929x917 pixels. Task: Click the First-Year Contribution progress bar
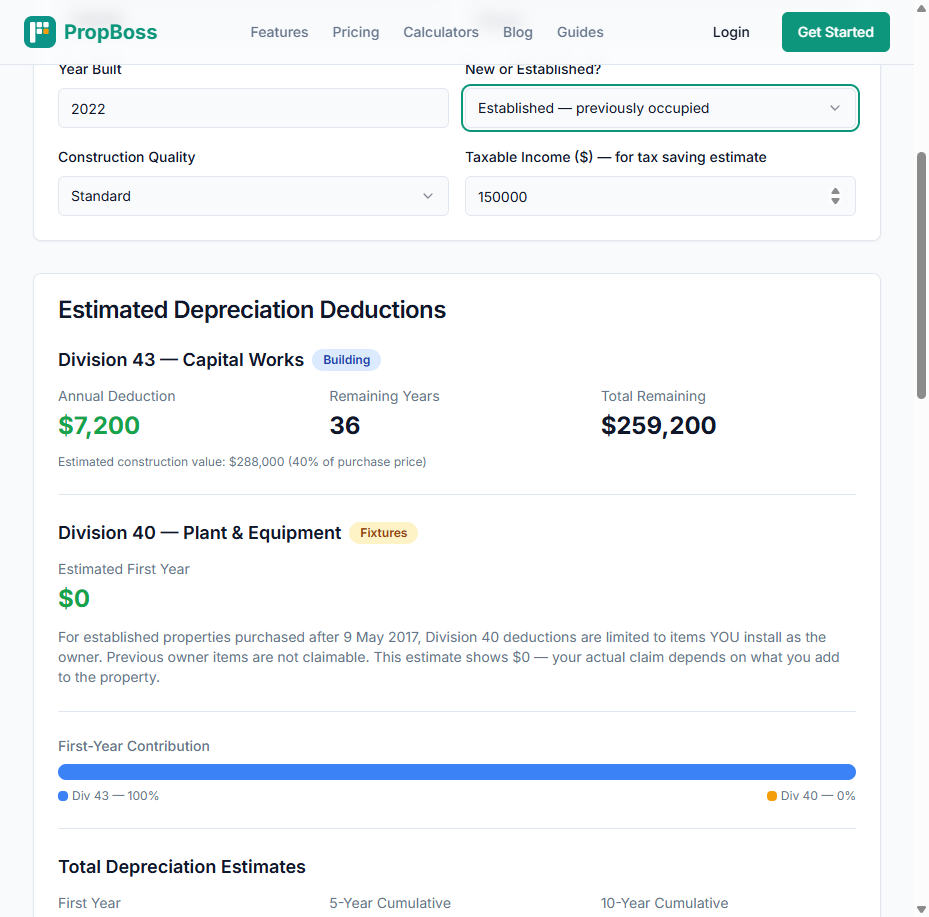click(x=456, y=771)
